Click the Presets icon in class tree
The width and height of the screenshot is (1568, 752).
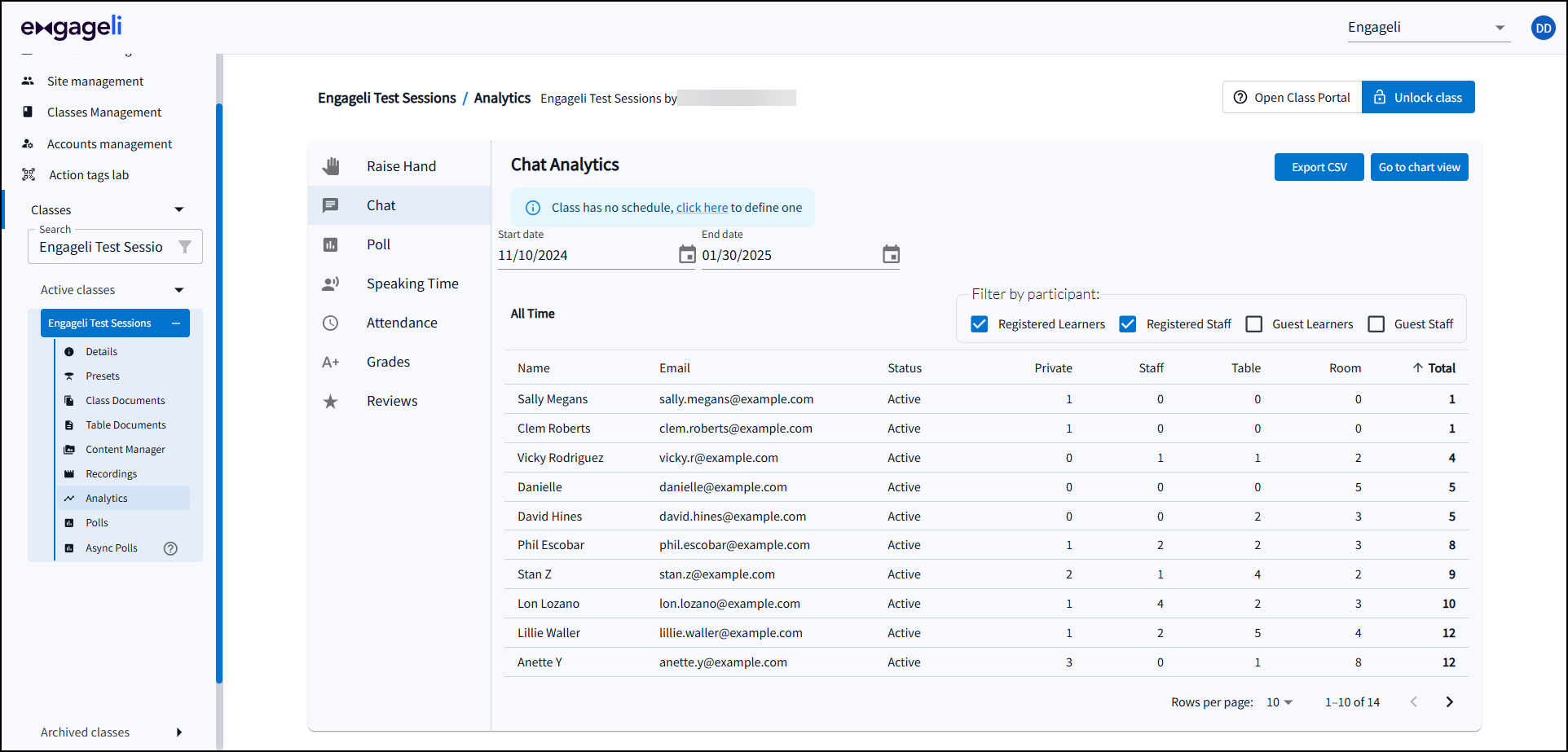pos(69,376)
